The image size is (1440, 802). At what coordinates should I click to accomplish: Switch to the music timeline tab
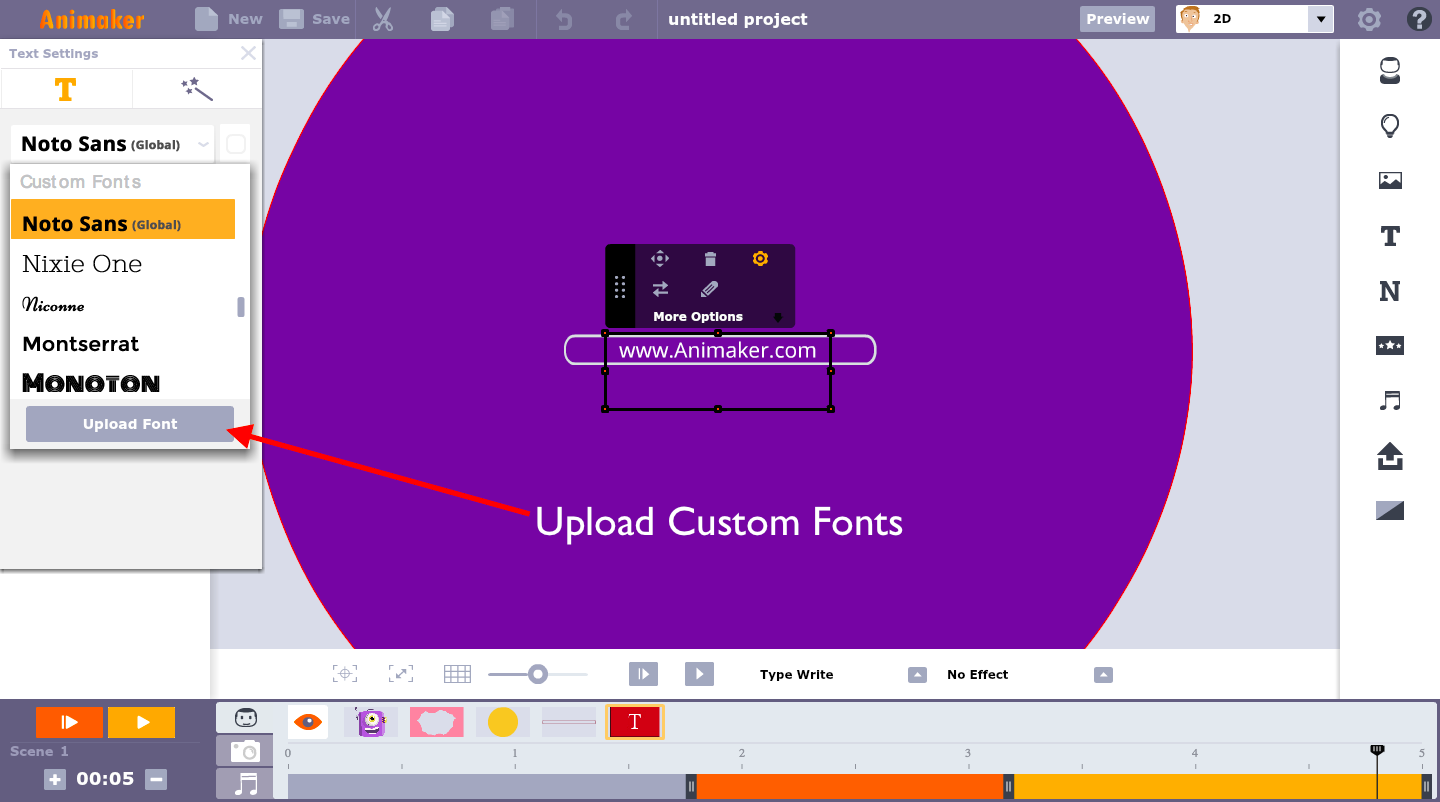click(245, 783)
